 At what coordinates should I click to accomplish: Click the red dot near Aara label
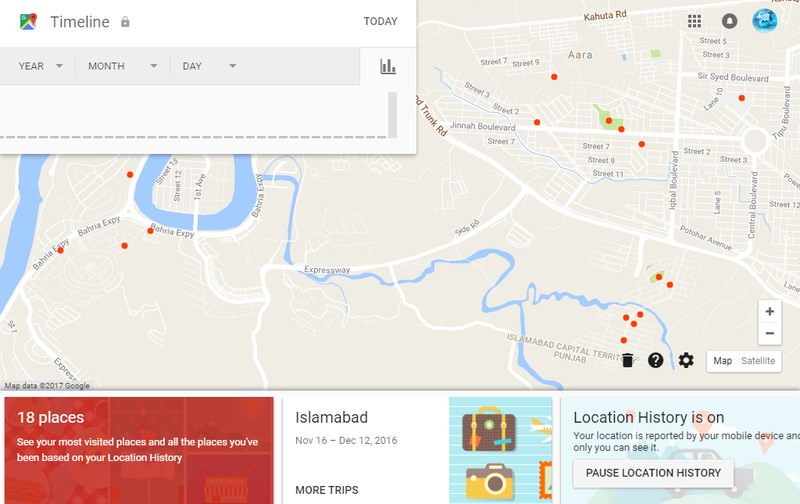point(554,77)
